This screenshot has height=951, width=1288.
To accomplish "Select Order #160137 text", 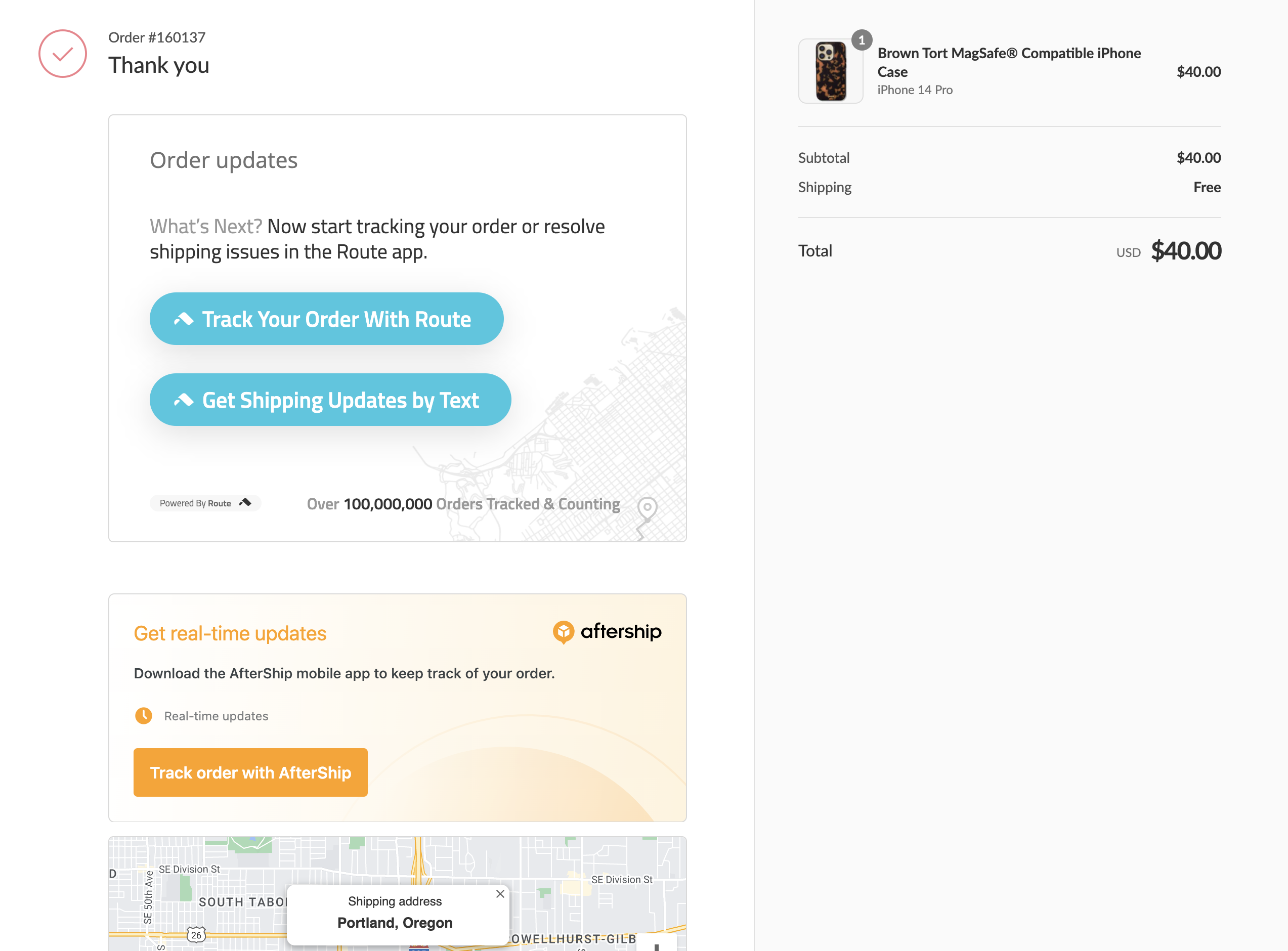I will [157, 37].
